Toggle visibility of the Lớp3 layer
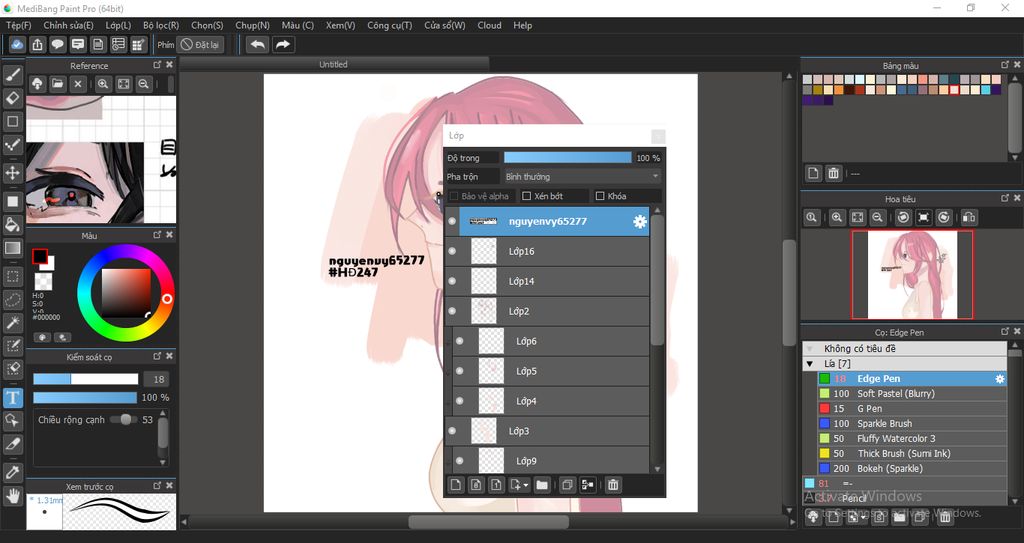Screen dimensions: 1024x543 point(452,431)
